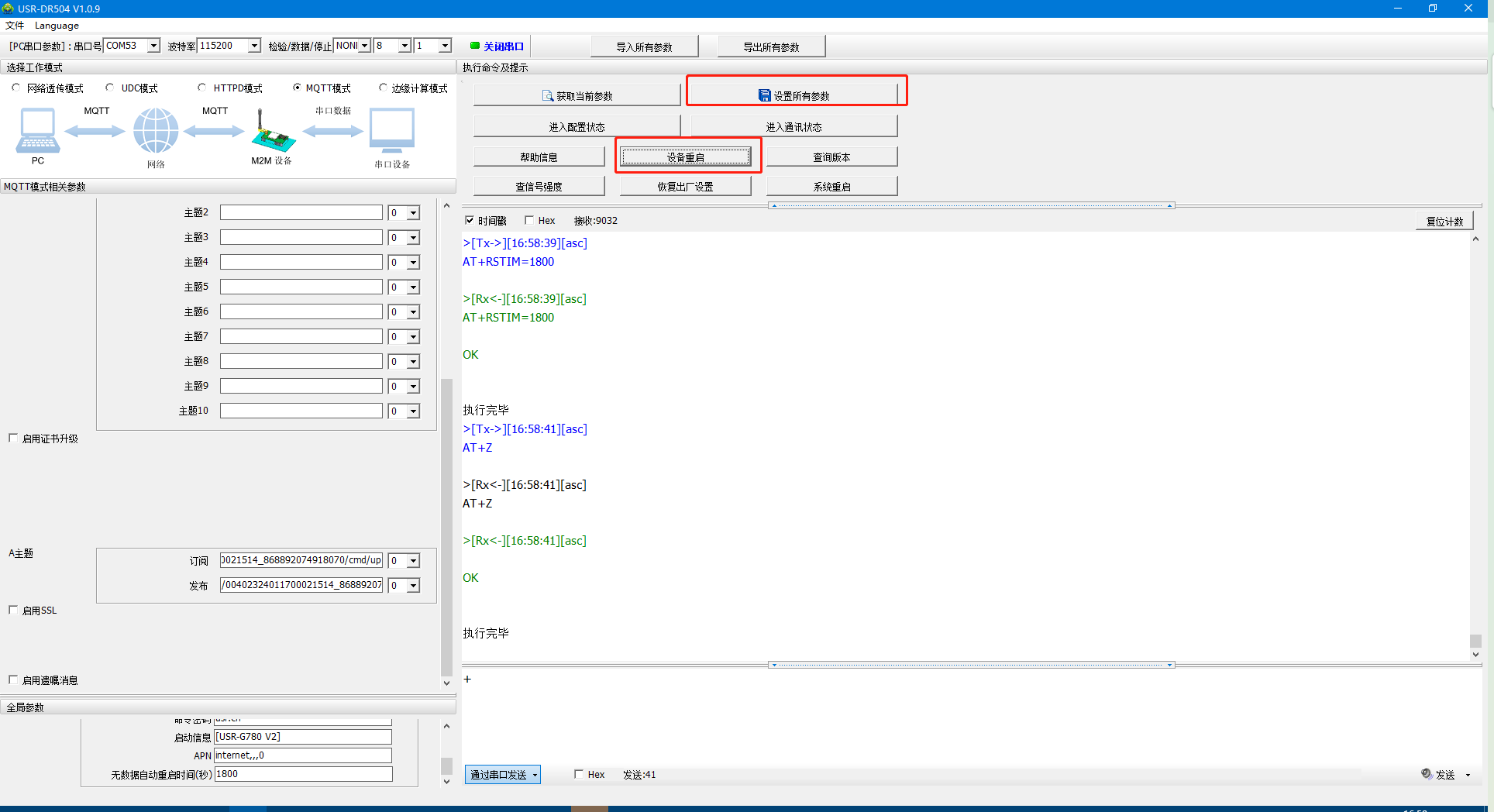The height and width of the screenshot is (812, 1494).
Task: Click the green close serial port indicator
Action: click(475, 46)
